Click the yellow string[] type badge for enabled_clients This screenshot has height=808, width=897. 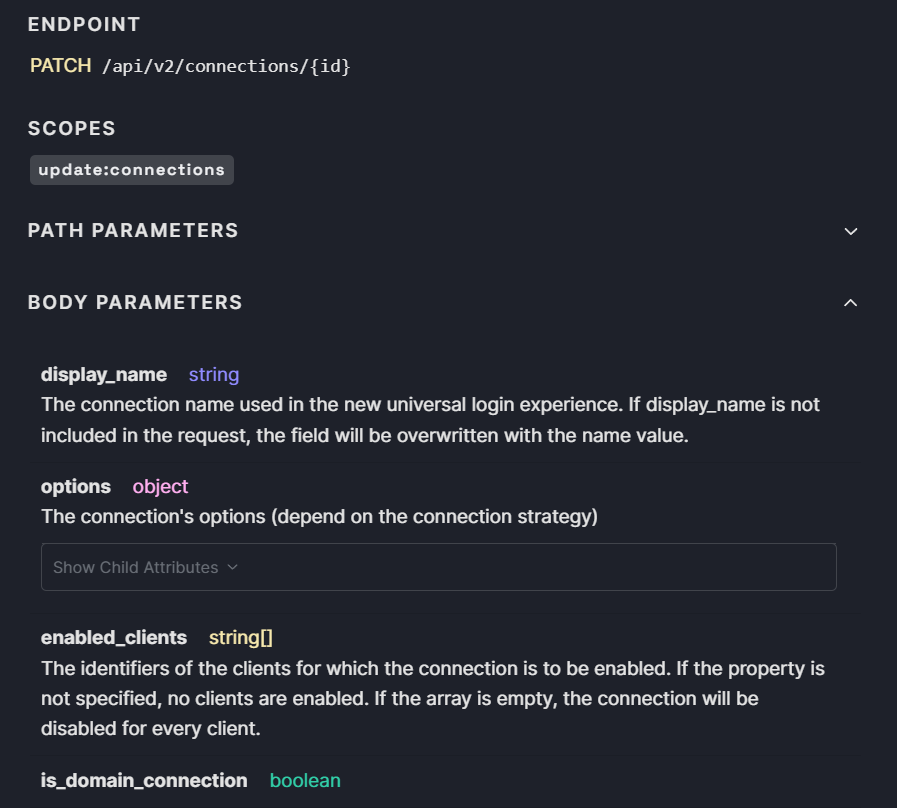[x=240, y=637]
